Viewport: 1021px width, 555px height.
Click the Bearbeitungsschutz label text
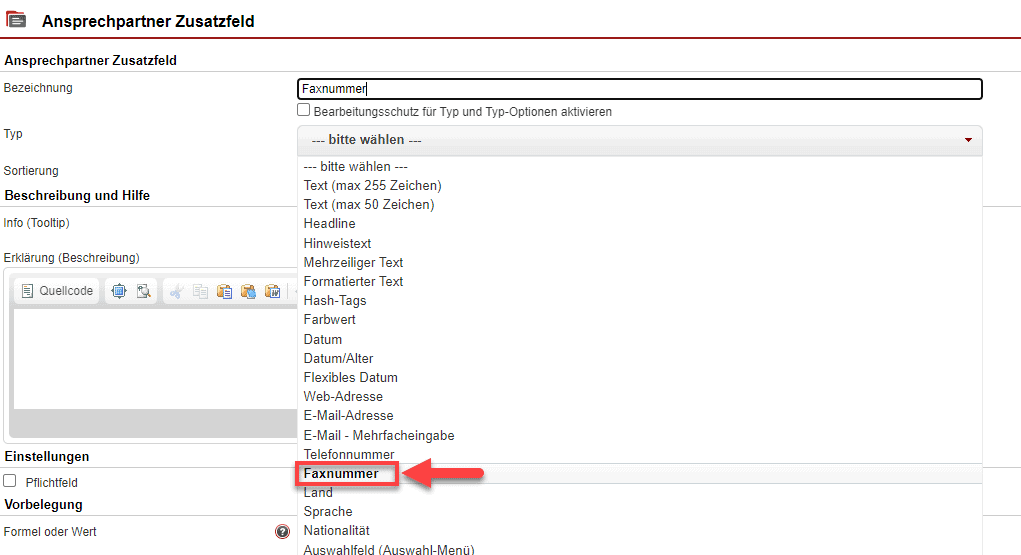pos(462,111)
